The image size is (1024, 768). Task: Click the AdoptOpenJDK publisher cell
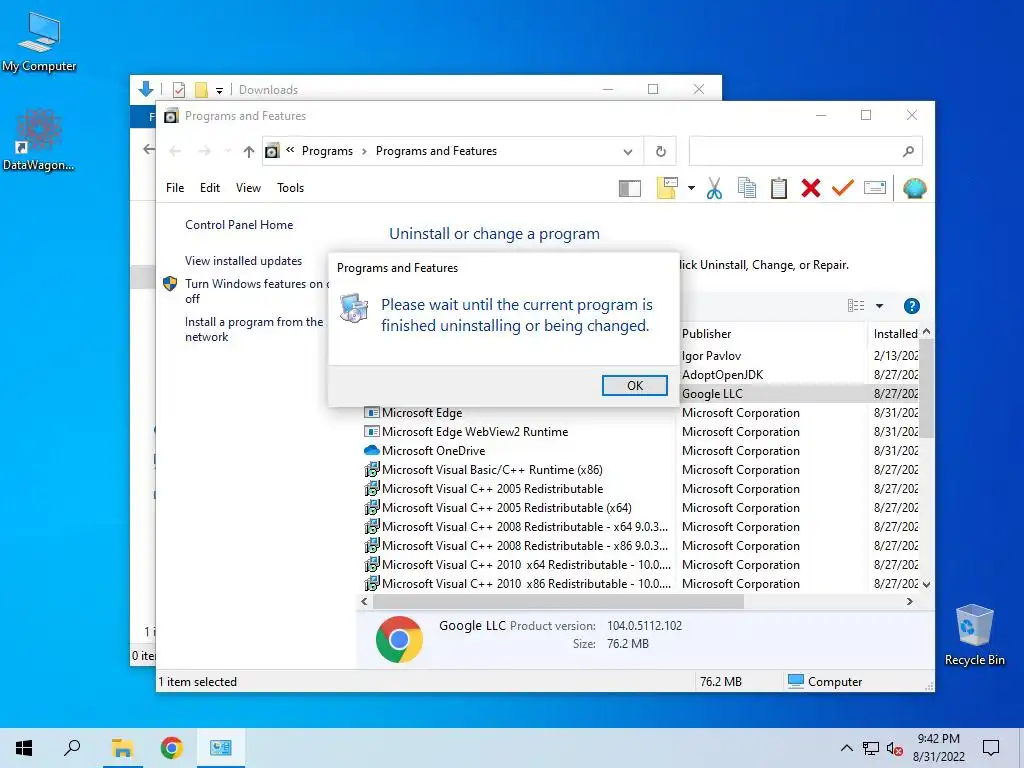coord(722,375)
